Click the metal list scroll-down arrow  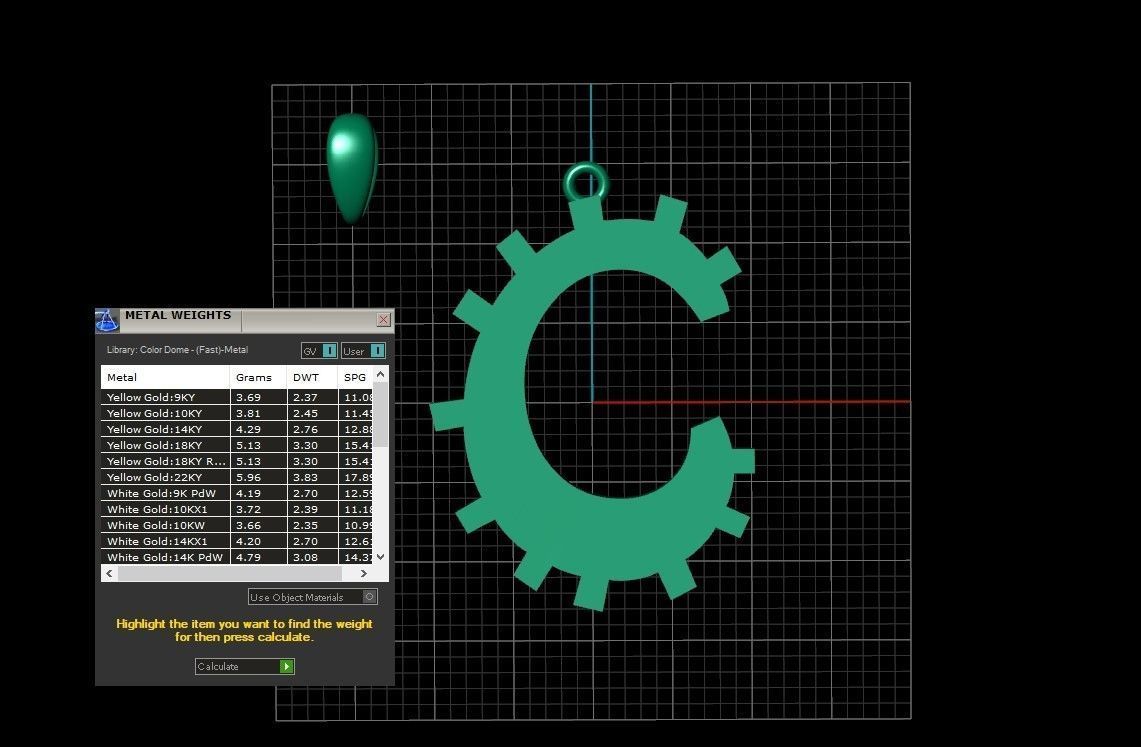(x=381, y=557)
